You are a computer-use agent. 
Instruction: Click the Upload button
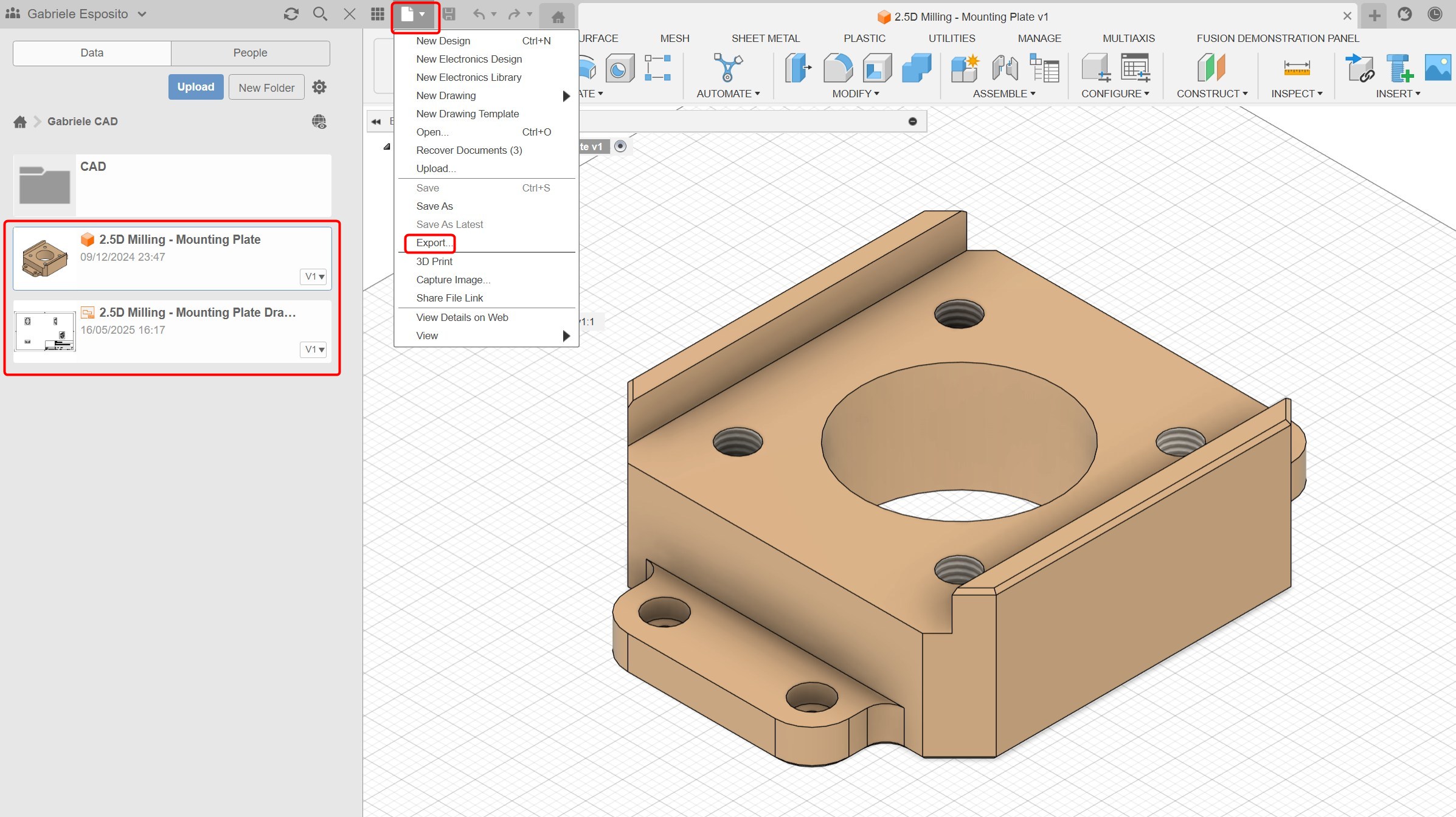(x=195, y=86)
